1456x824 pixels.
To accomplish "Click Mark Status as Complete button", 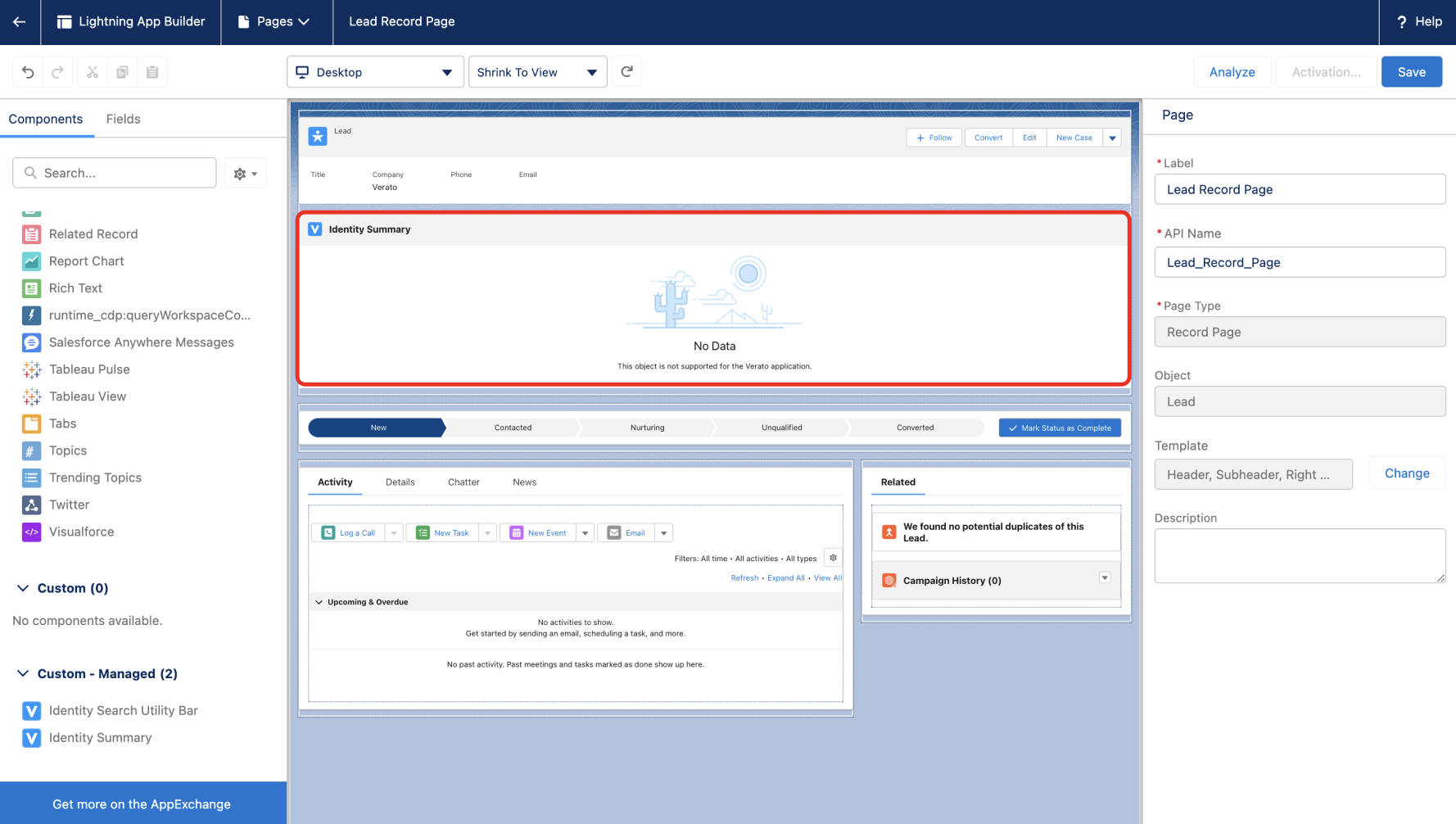I will (x=1060, y=428).
